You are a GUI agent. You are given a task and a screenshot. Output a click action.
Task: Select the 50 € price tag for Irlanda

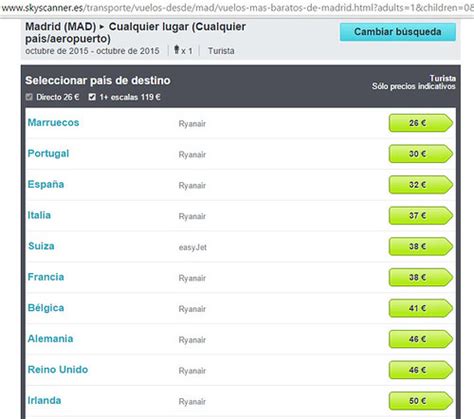pos(421,401)
